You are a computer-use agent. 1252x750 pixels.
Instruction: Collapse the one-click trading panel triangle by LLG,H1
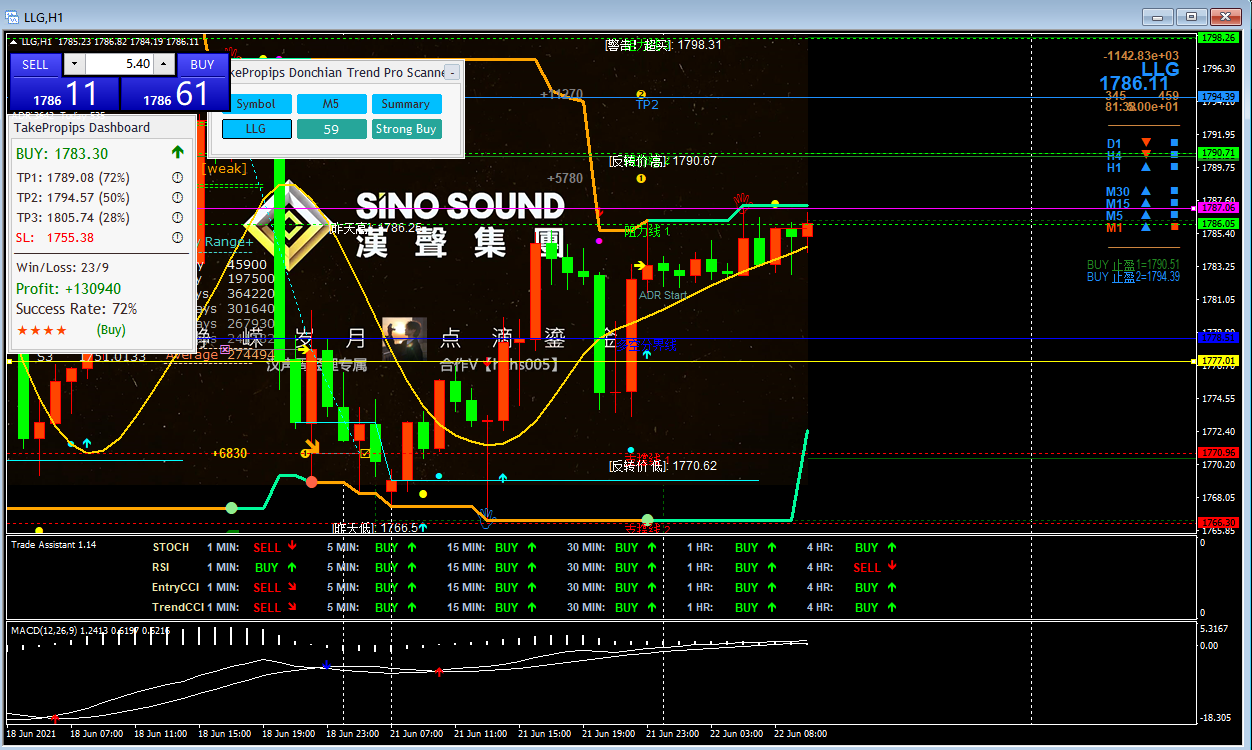15,41
